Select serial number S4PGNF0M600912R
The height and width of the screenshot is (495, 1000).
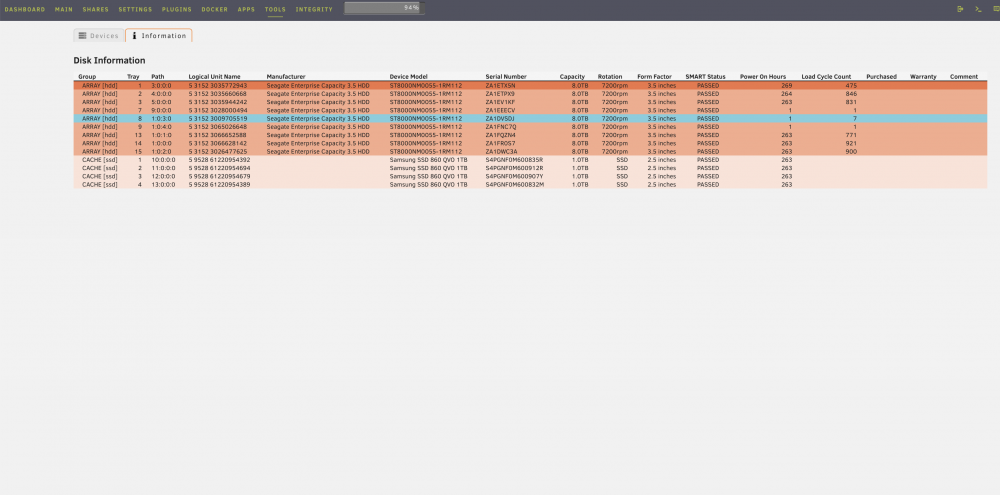pos(514,168)
